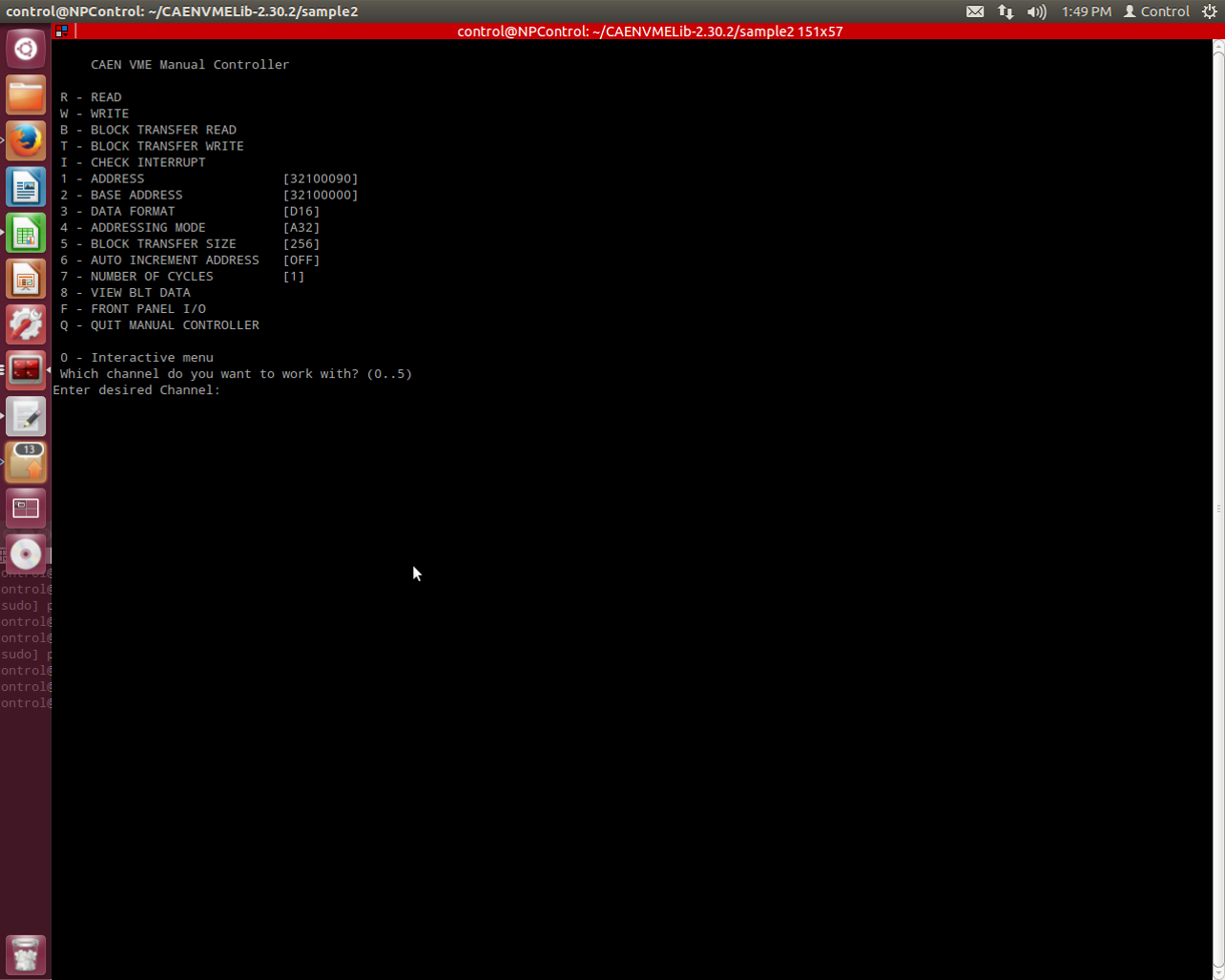This screenshot has height=980, width=1225.
Task: Click 'T - BLOCK TRANSFER WRITE' line
Action: (152, 146)
